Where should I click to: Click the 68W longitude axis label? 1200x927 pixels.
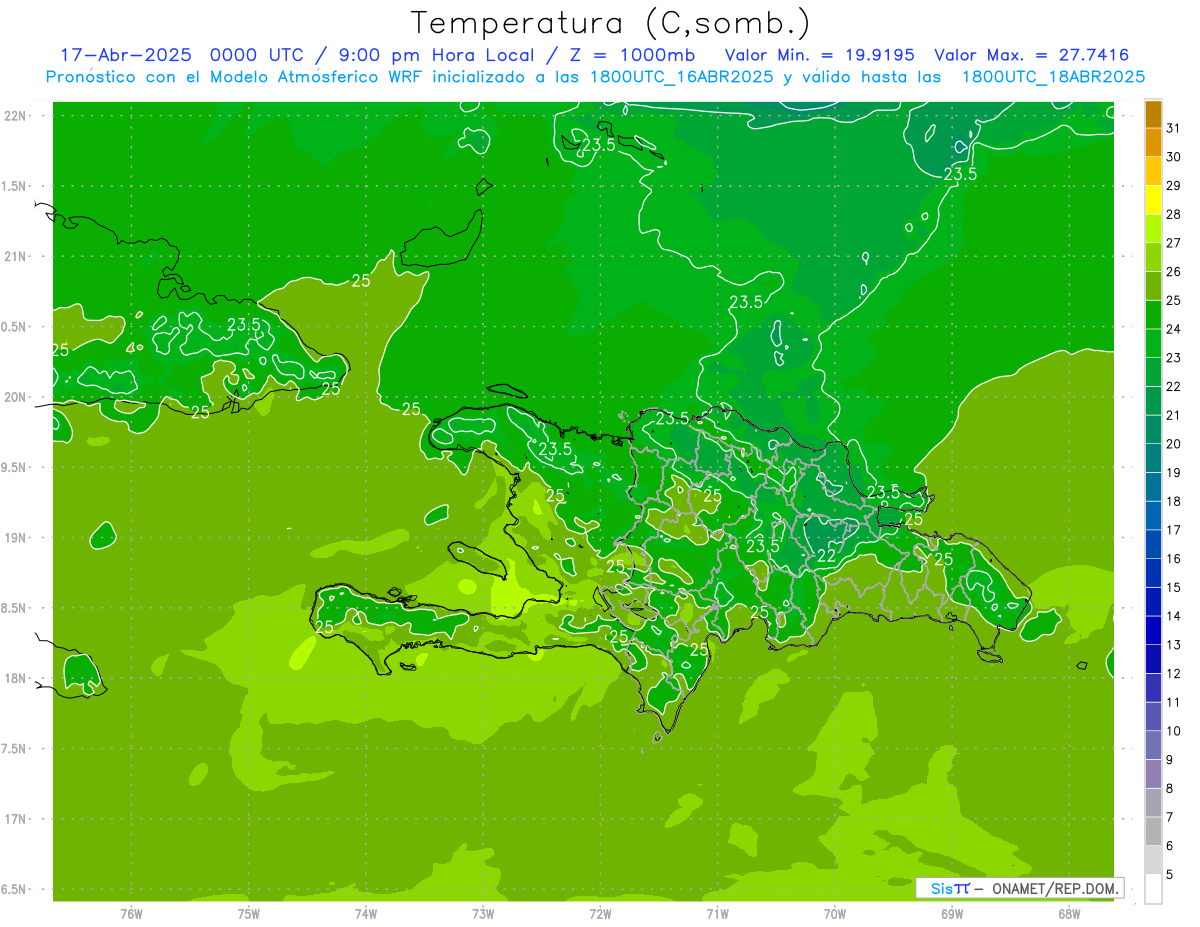1069,913
